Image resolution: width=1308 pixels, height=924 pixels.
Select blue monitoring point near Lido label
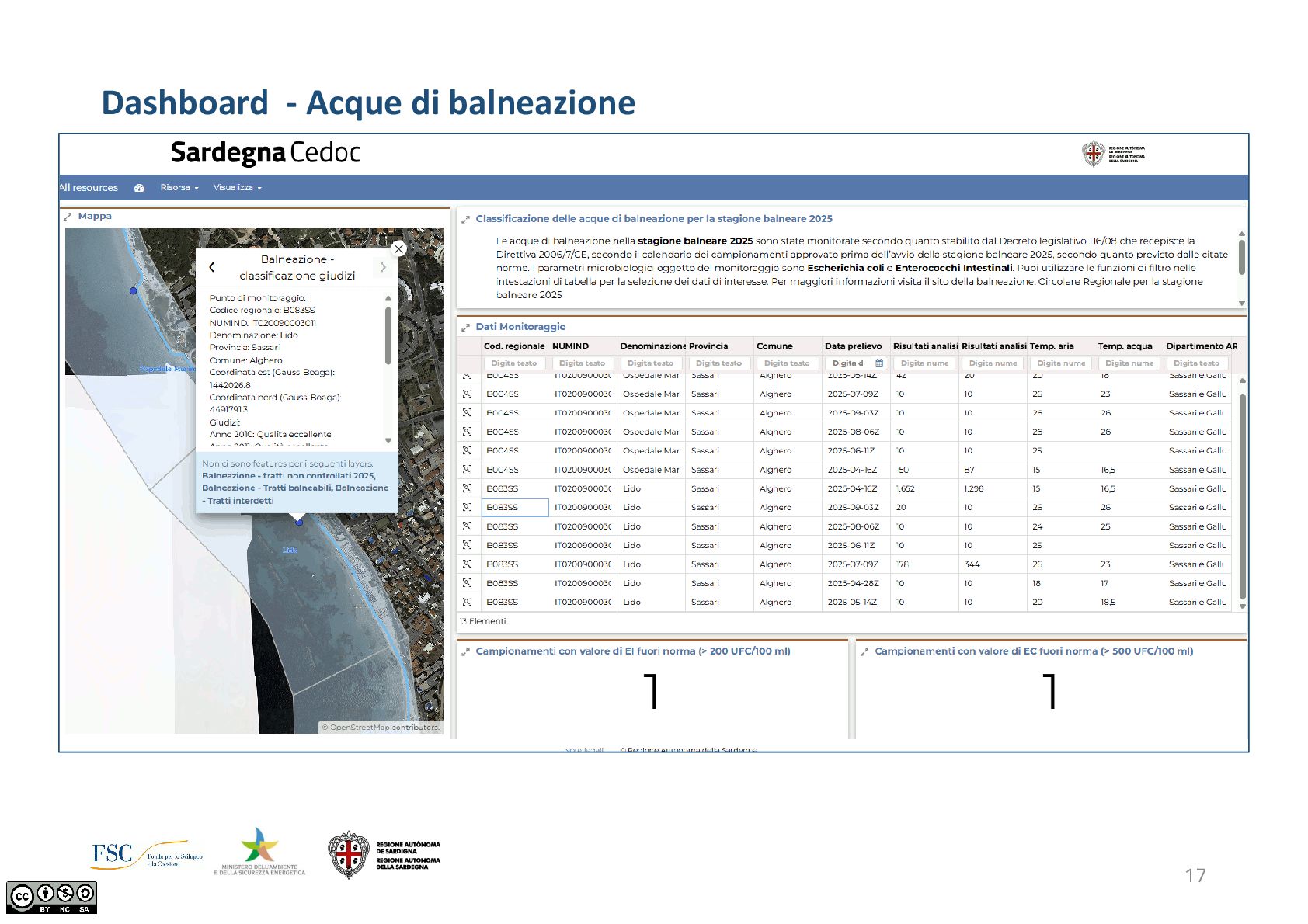[299, 523]
